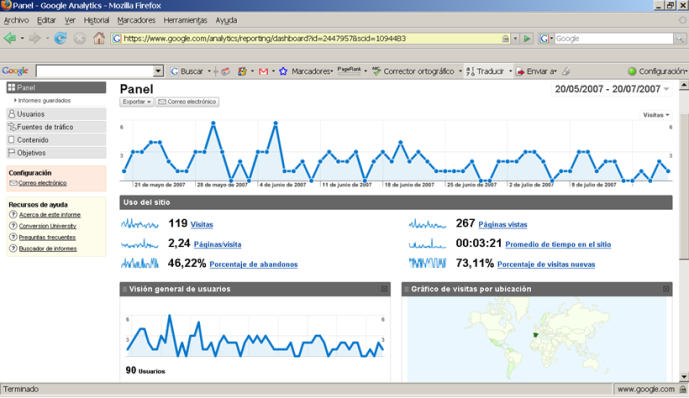Click the green Go arrow beside URL
The width and height of the screenshot is (689, 398).
(526, 39)
